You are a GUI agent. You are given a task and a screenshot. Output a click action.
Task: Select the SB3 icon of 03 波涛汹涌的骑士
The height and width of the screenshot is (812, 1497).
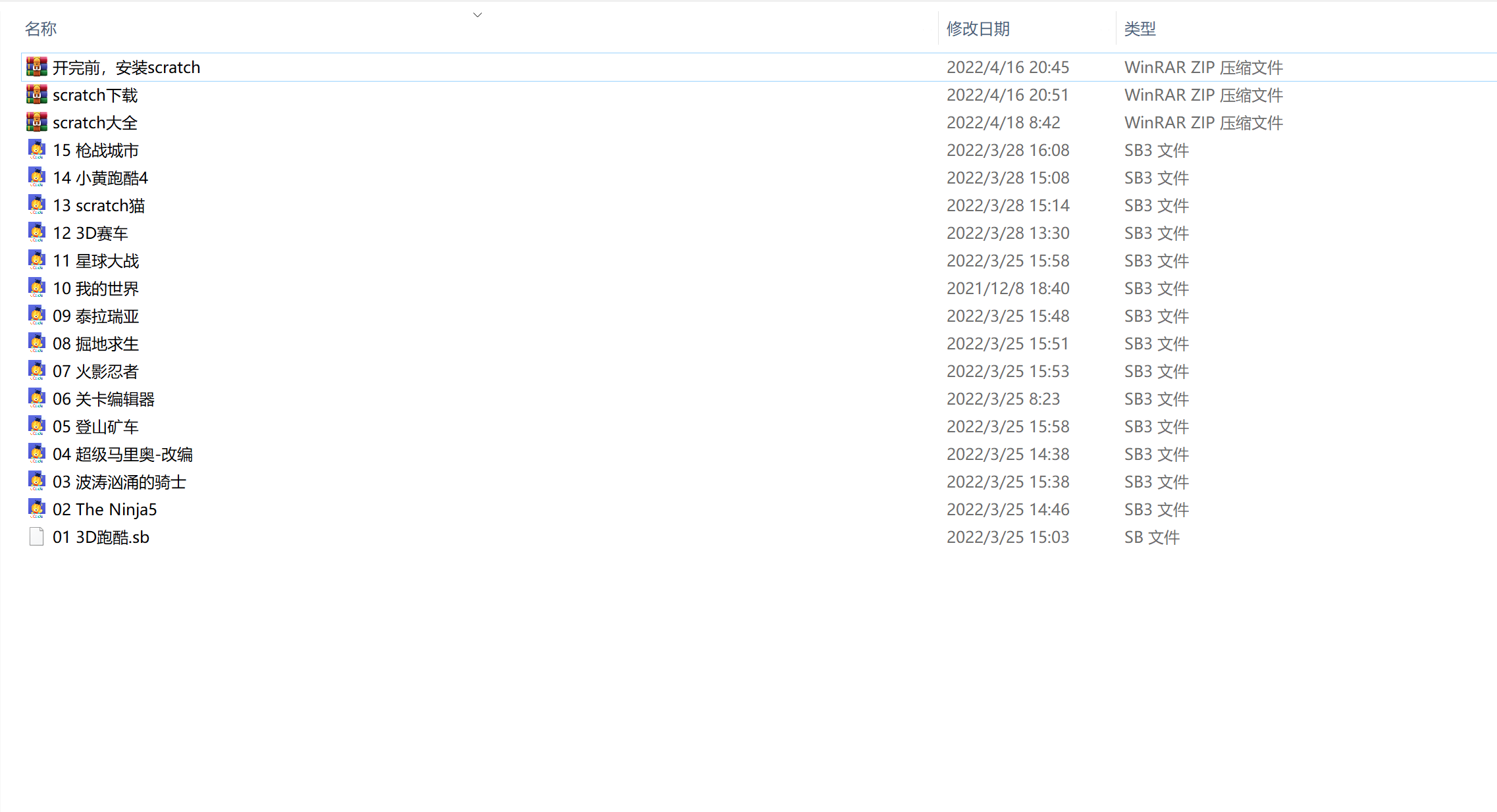coord(37,482)
